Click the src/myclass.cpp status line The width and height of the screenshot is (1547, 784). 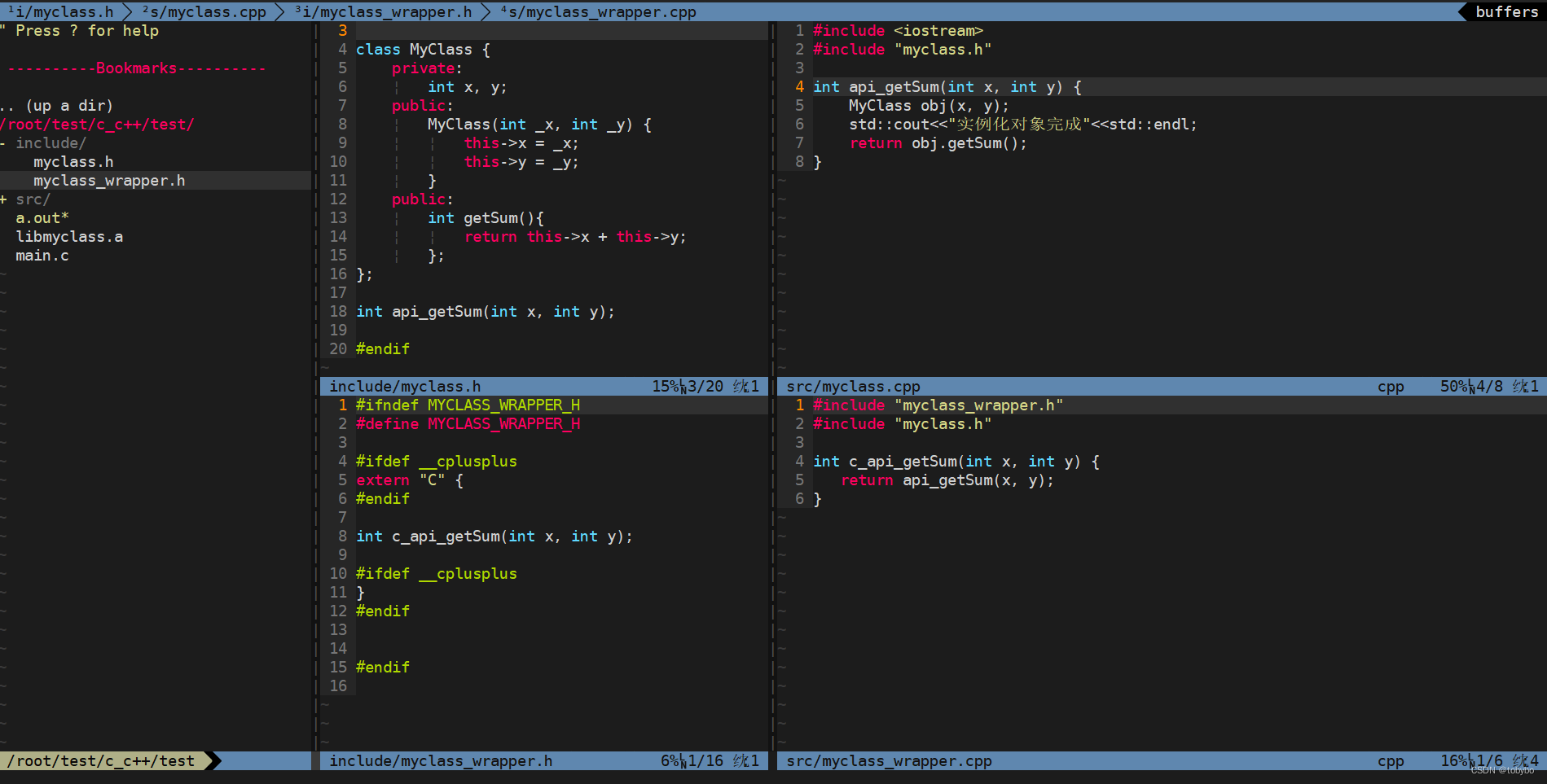point(1162,386)
